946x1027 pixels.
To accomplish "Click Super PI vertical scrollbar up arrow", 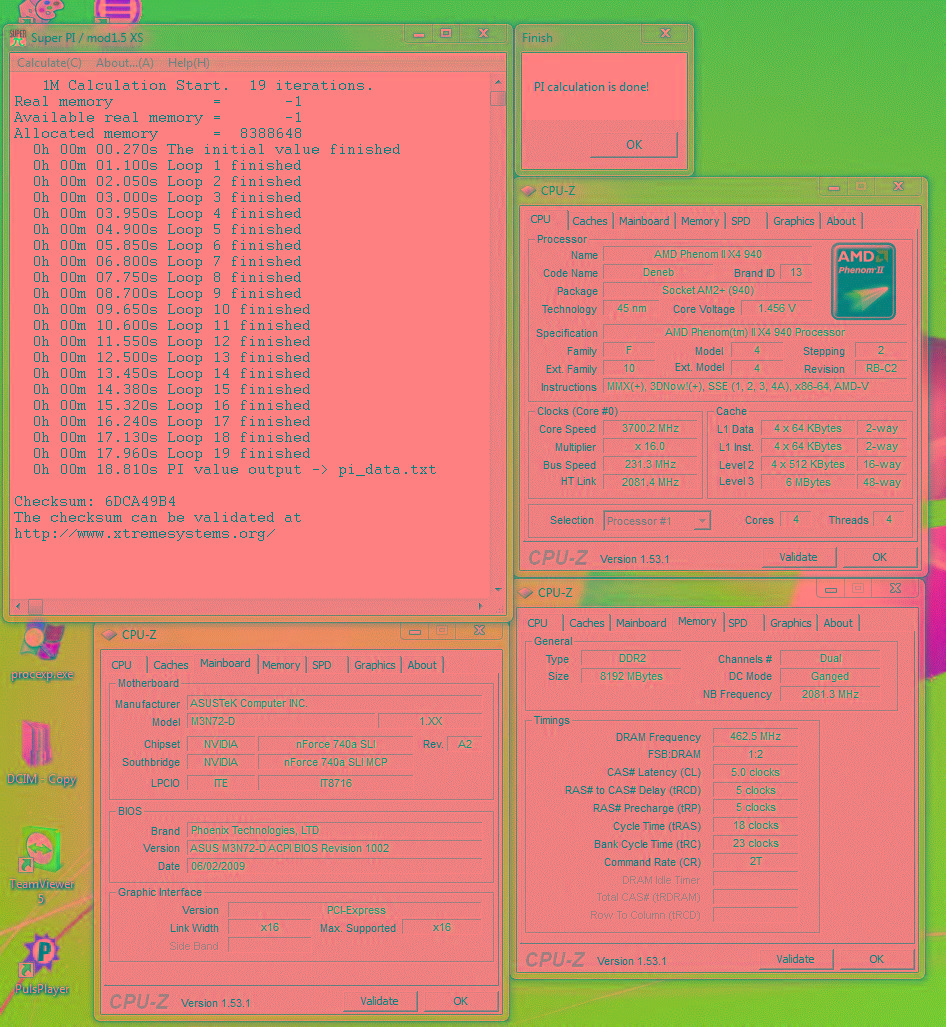I will click(498, 83).
